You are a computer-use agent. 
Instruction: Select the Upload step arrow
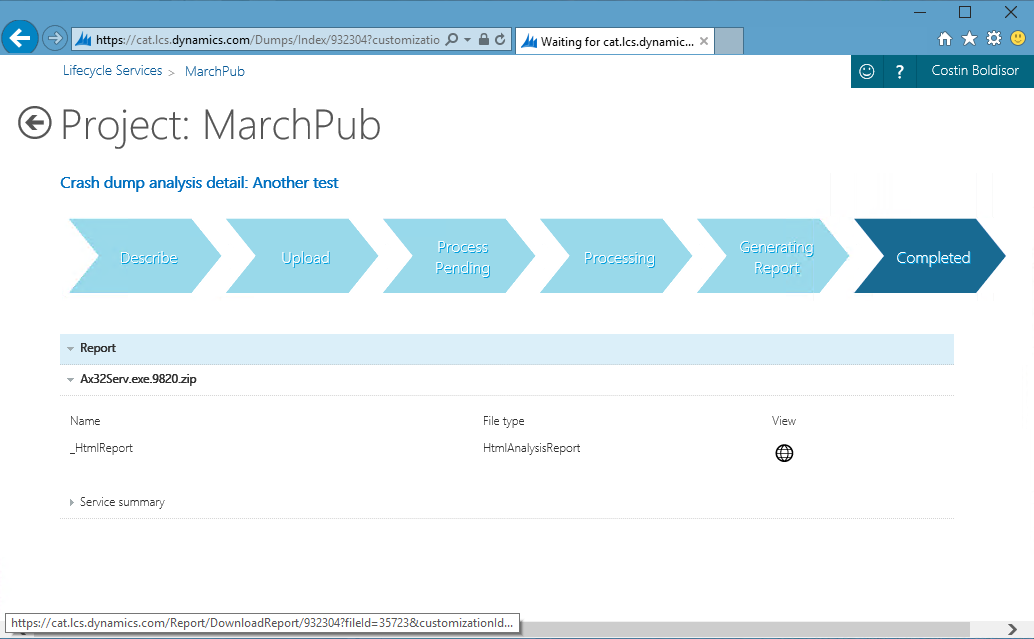pos(305,258)
